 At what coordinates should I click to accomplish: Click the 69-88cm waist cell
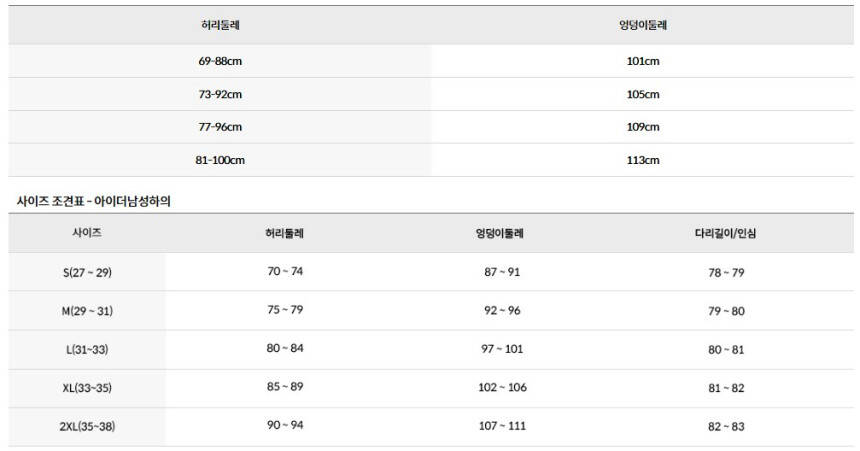click(x=220, y=61)
